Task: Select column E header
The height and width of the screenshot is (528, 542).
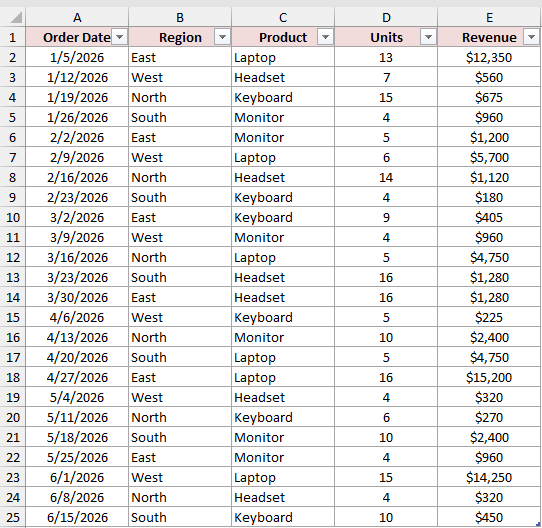Action: click(489, 17)
